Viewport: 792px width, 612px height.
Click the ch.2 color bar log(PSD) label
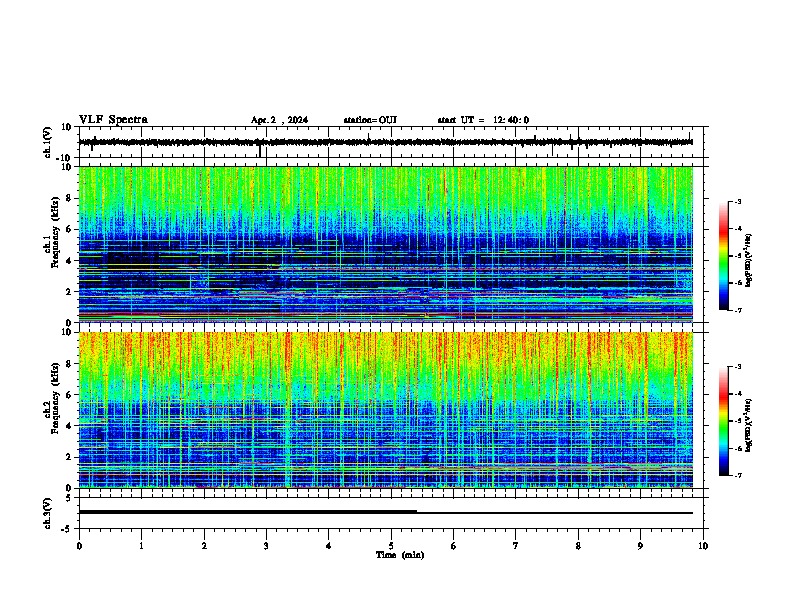749,425
